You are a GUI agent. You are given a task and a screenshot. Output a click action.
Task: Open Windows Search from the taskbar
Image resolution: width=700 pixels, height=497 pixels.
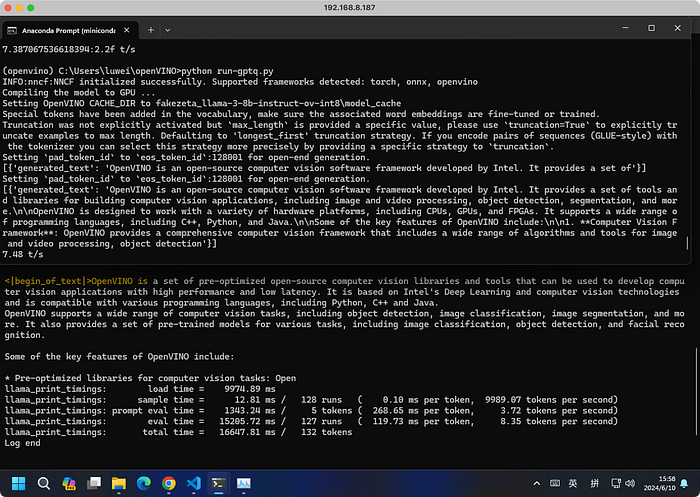[44, 483]
